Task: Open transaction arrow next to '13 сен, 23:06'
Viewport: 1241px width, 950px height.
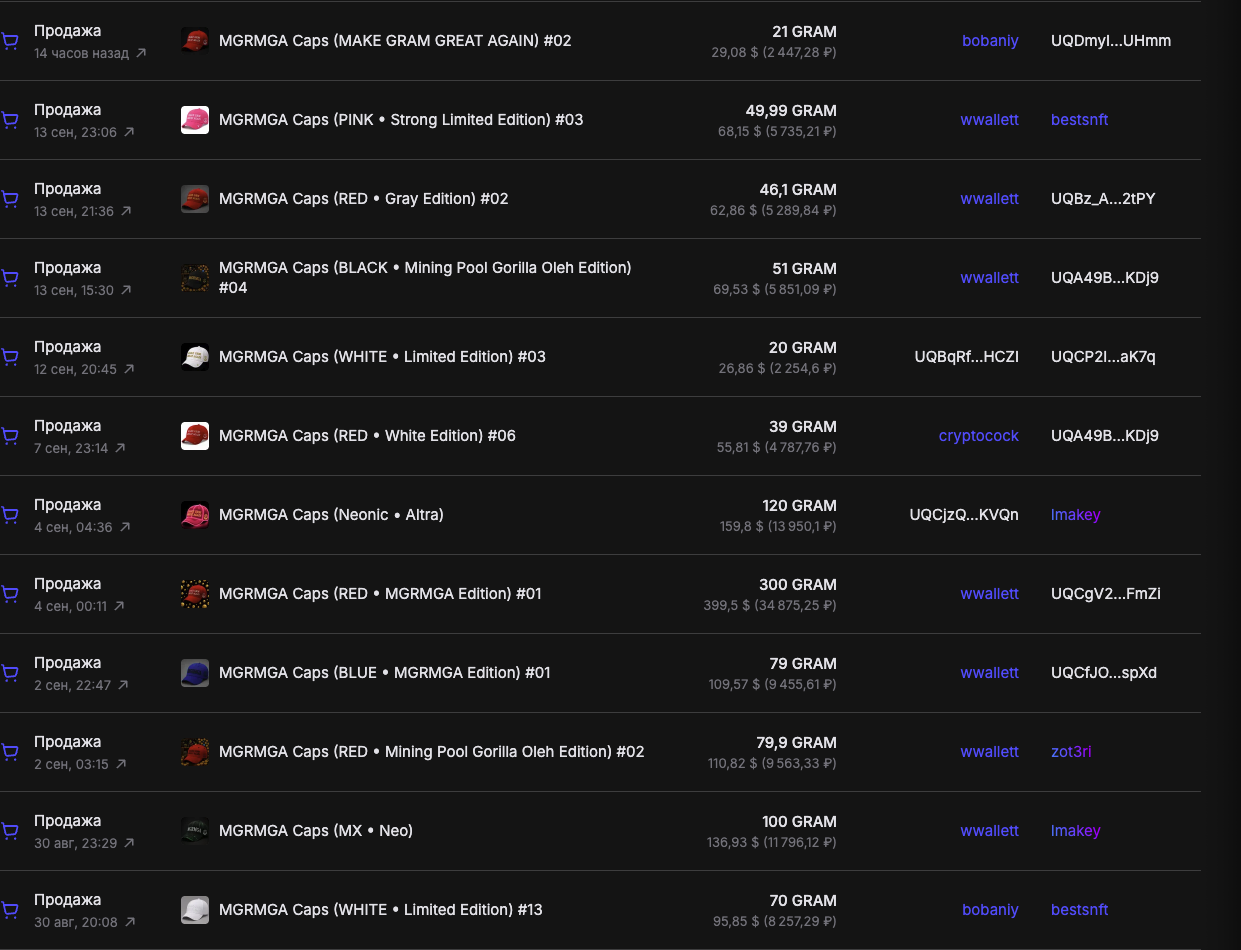Action: 129,132
